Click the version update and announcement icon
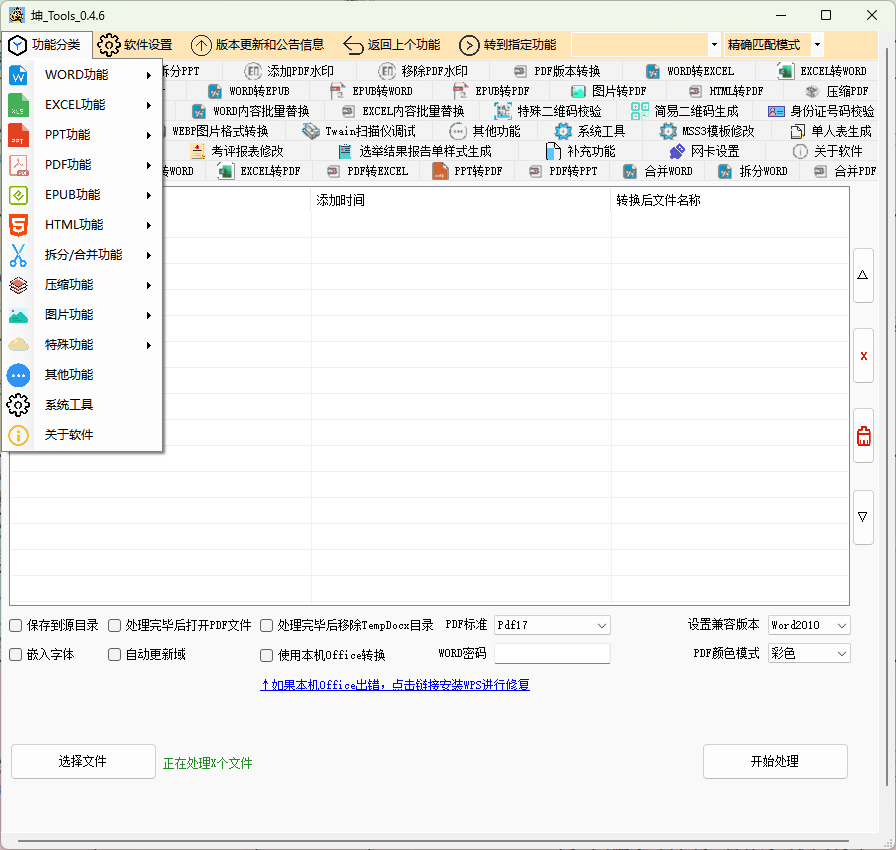This screenshot has width=896, height=850. click(201, 45)
